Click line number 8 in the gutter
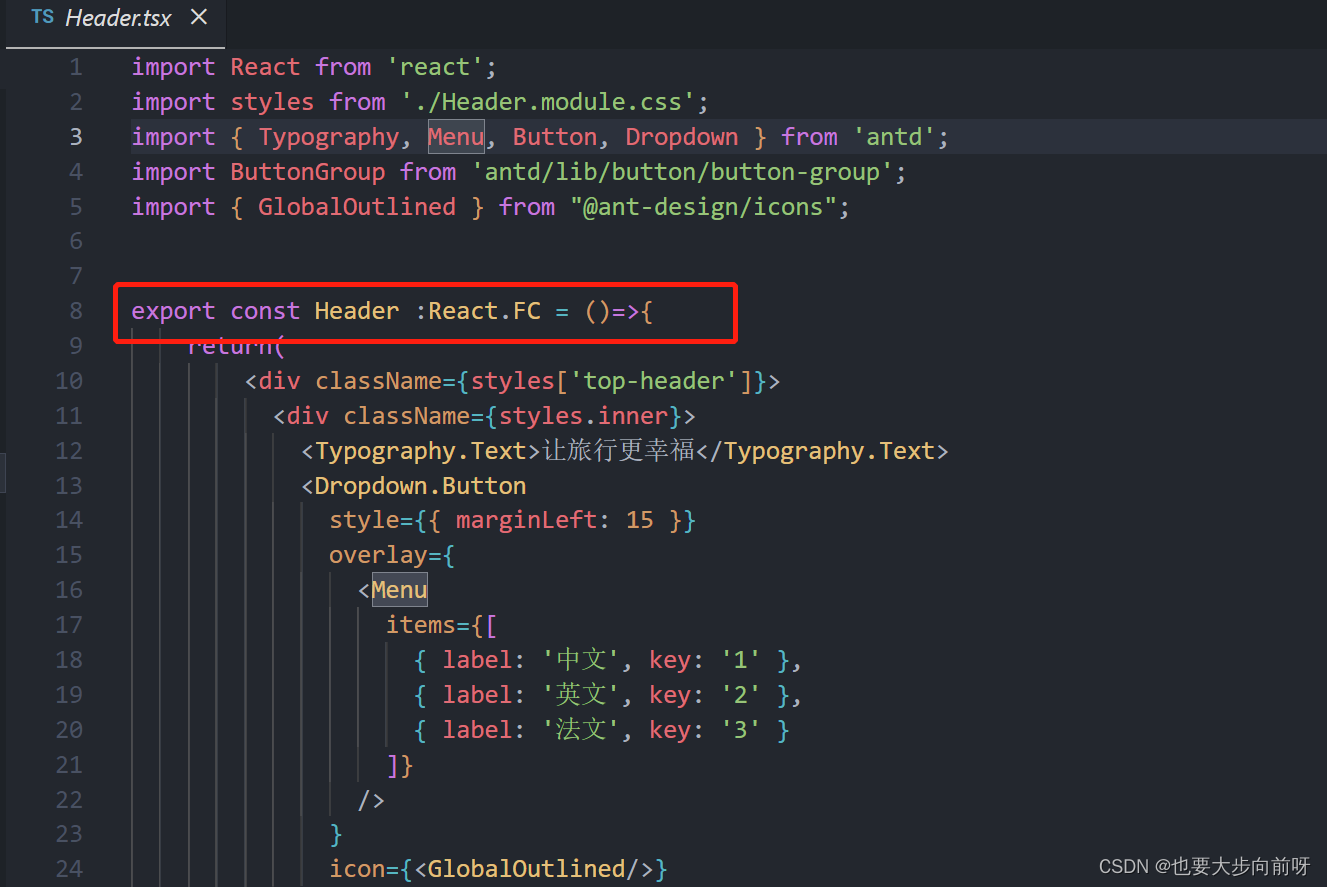The image size is (1327, 887). pos(75,310)
